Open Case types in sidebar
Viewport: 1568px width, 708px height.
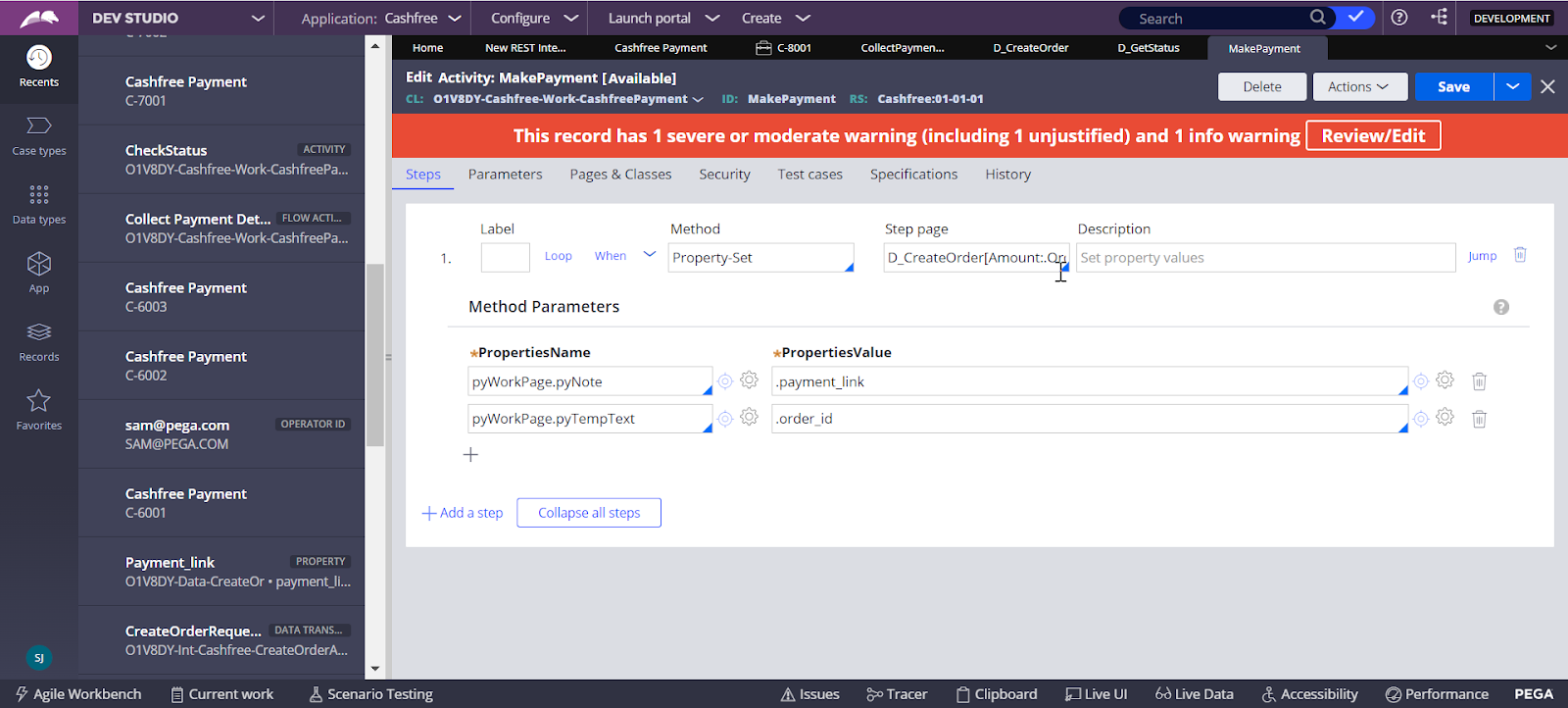click(x=39, y=135)
